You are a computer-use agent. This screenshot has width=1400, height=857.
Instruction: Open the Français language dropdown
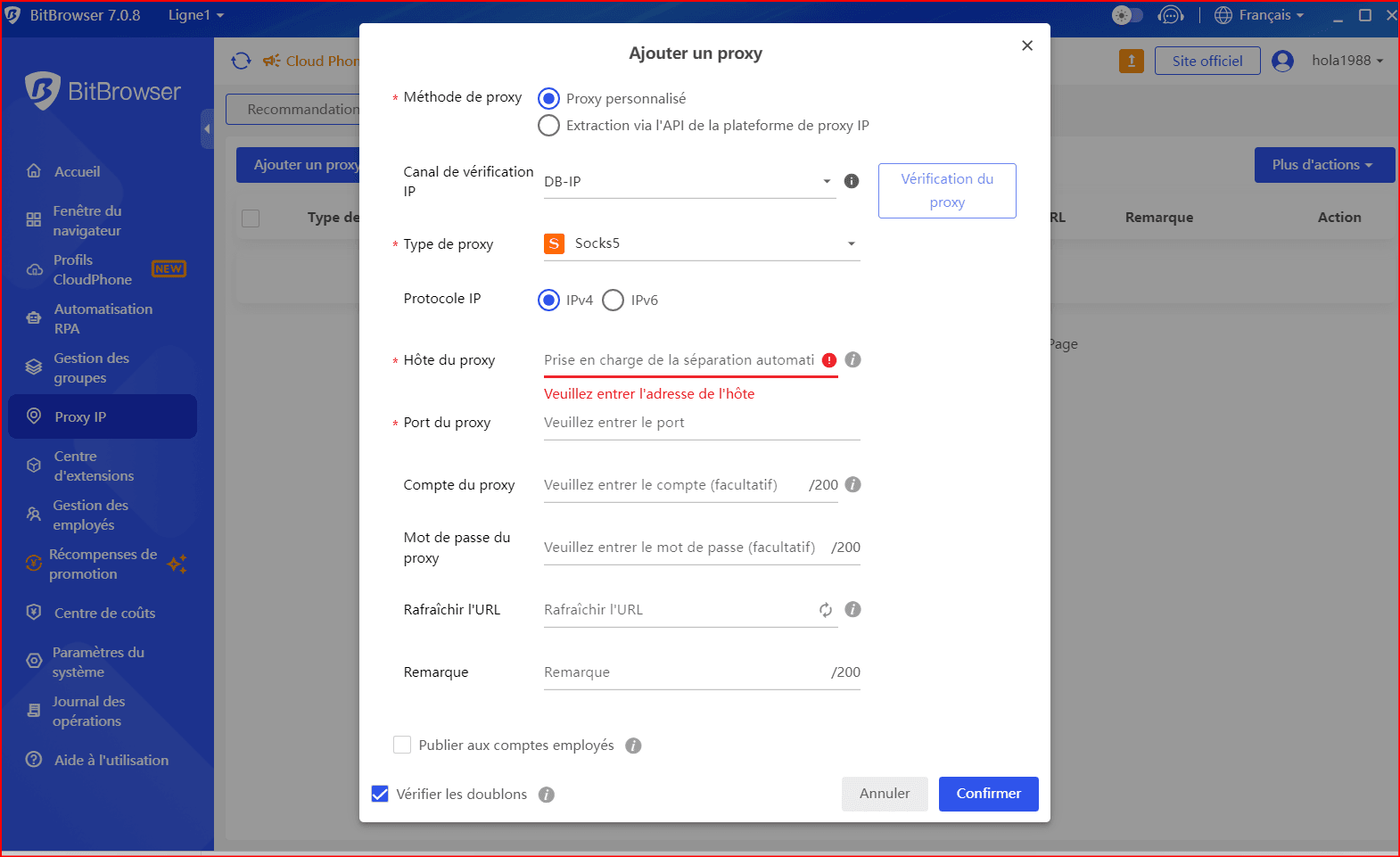click(1259, 15)
